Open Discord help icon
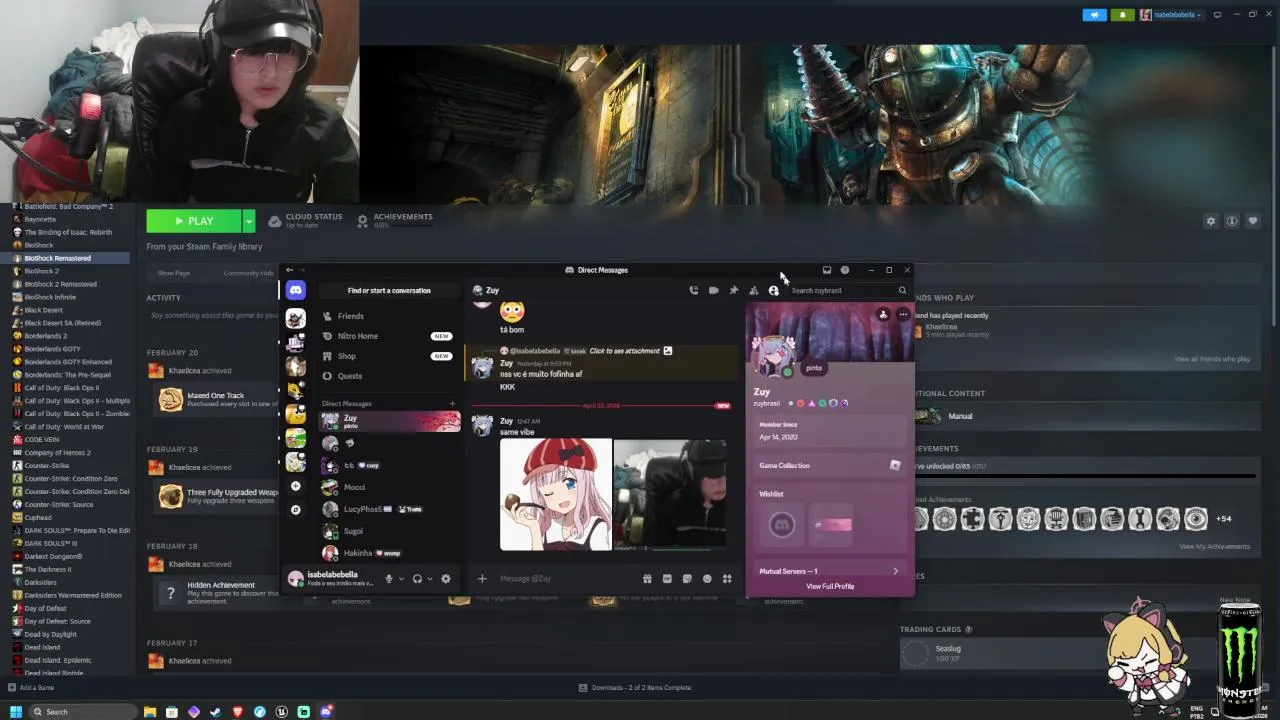Image resolution: width=1280 pixels, height=720 pixels. click(845, 270)
